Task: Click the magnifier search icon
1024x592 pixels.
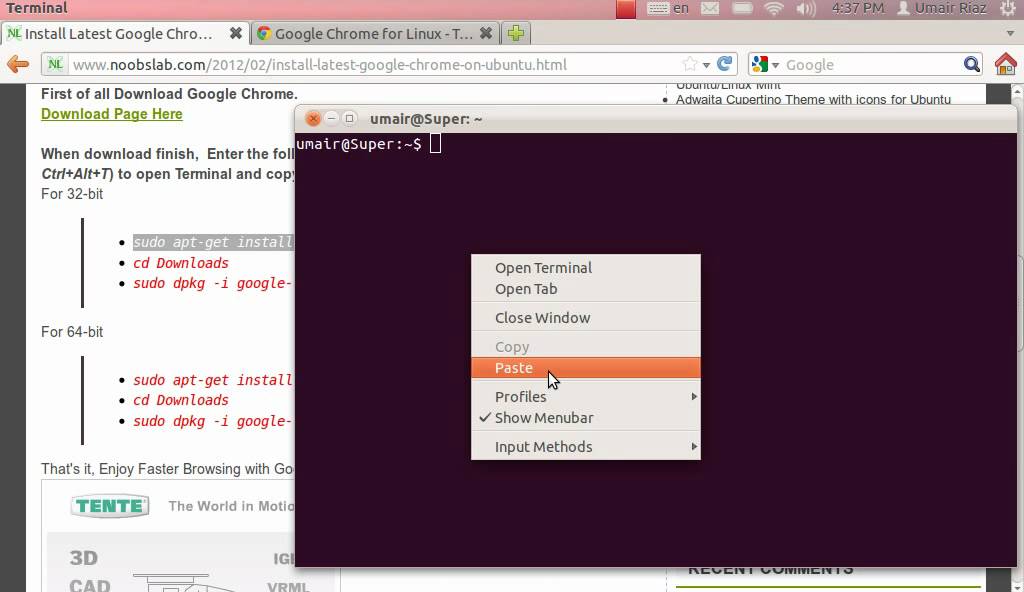Action: click(x=972, y=64)
